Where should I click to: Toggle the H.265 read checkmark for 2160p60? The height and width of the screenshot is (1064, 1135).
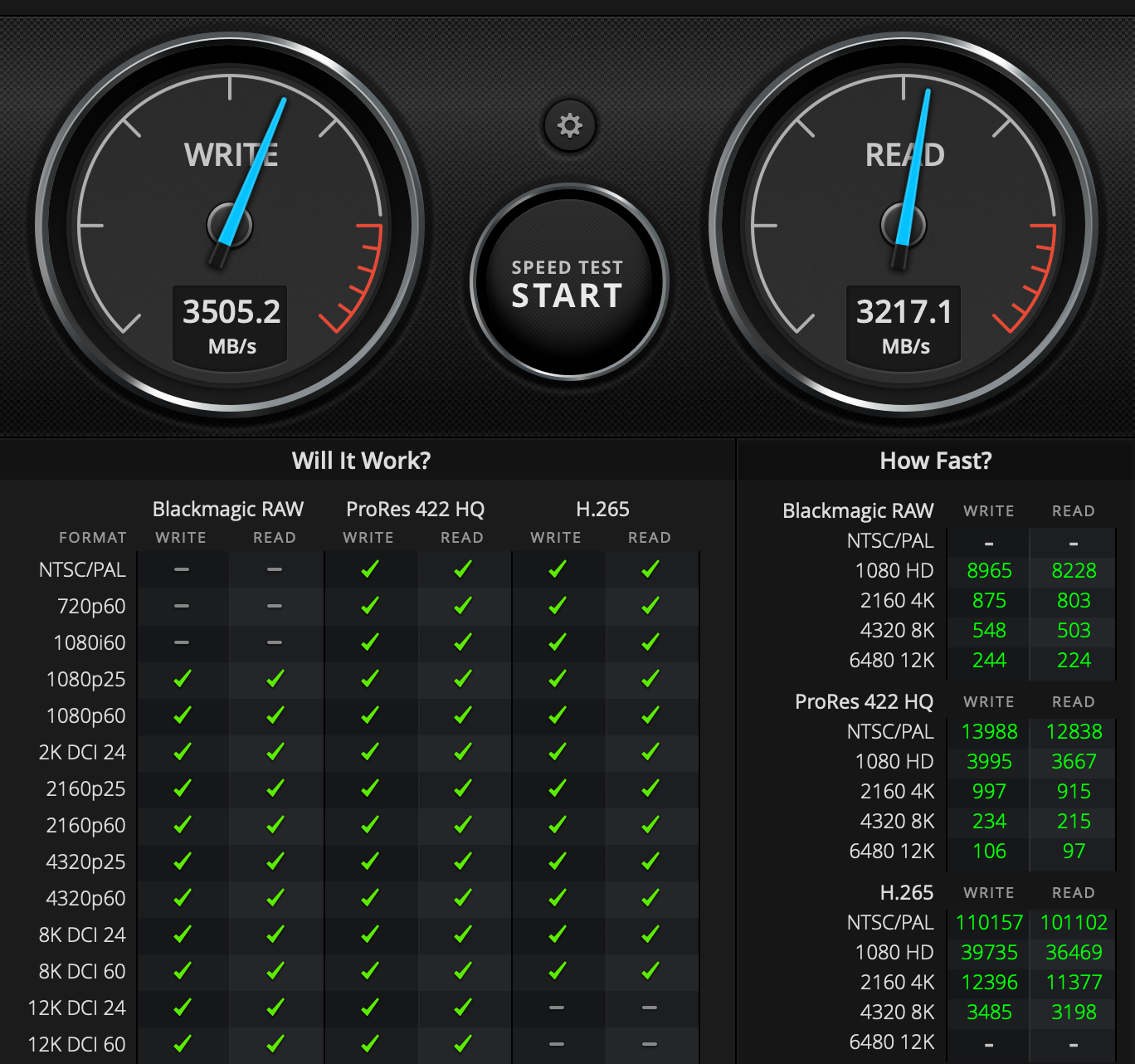pos(650,826)
